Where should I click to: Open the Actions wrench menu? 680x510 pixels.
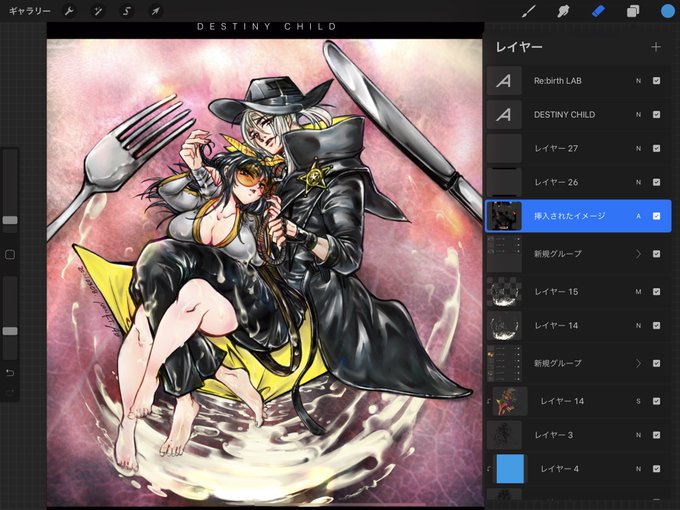(x=69, y=11)
